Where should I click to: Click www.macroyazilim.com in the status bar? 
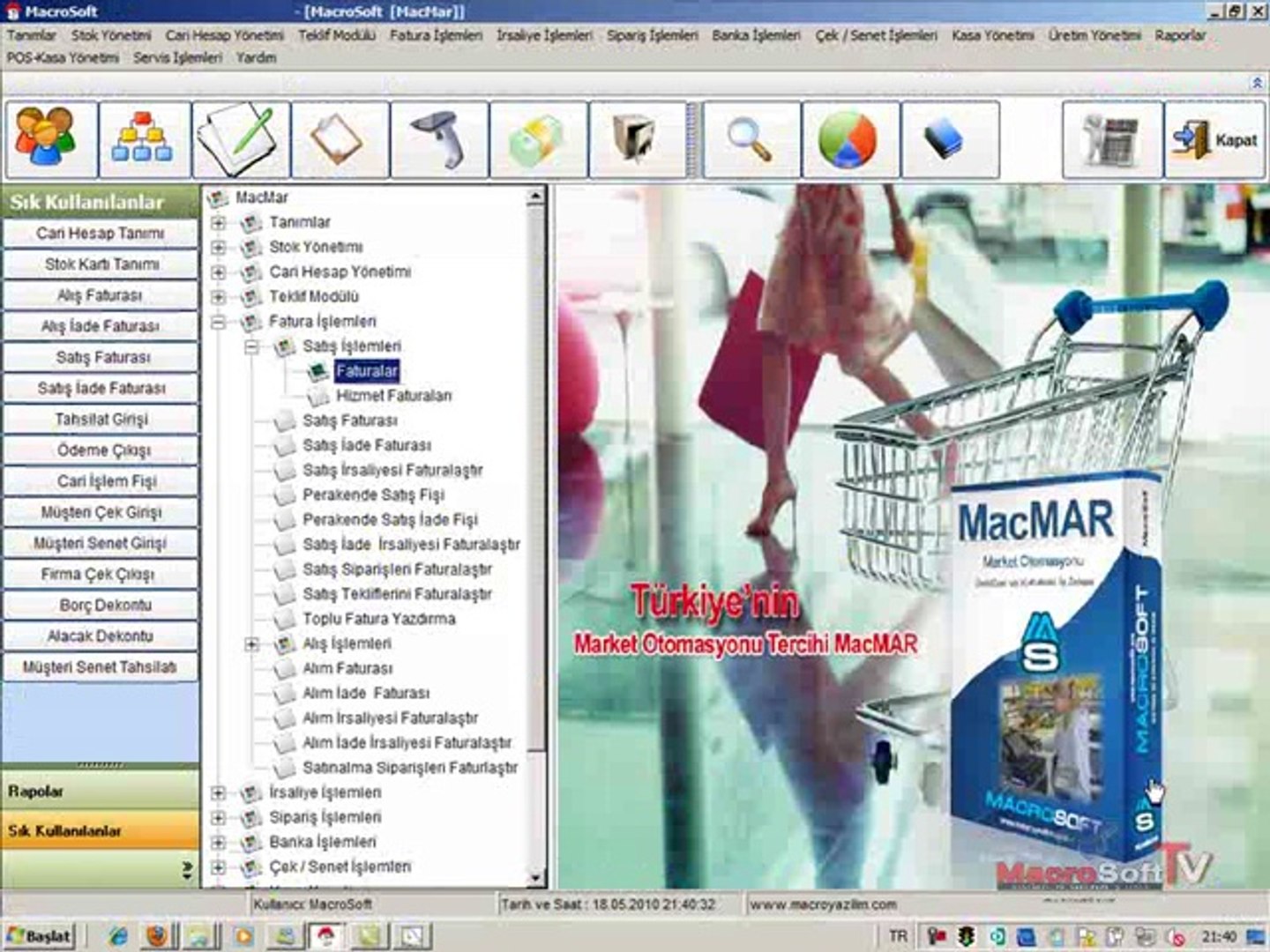click(823, 904)
